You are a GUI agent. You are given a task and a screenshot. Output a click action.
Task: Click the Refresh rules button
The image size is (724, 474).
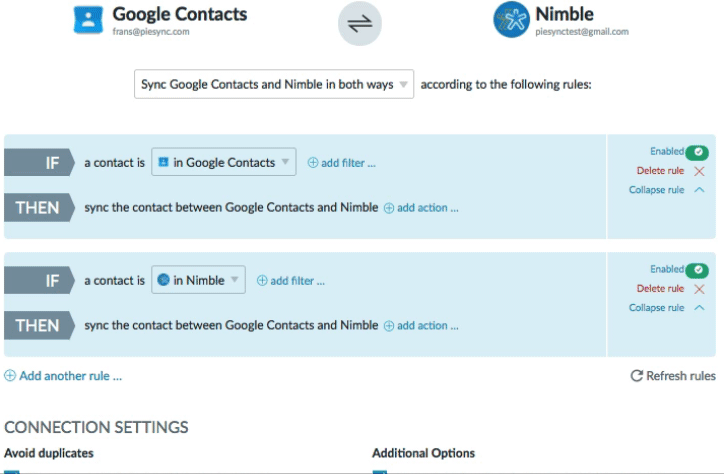coord(673,376)
